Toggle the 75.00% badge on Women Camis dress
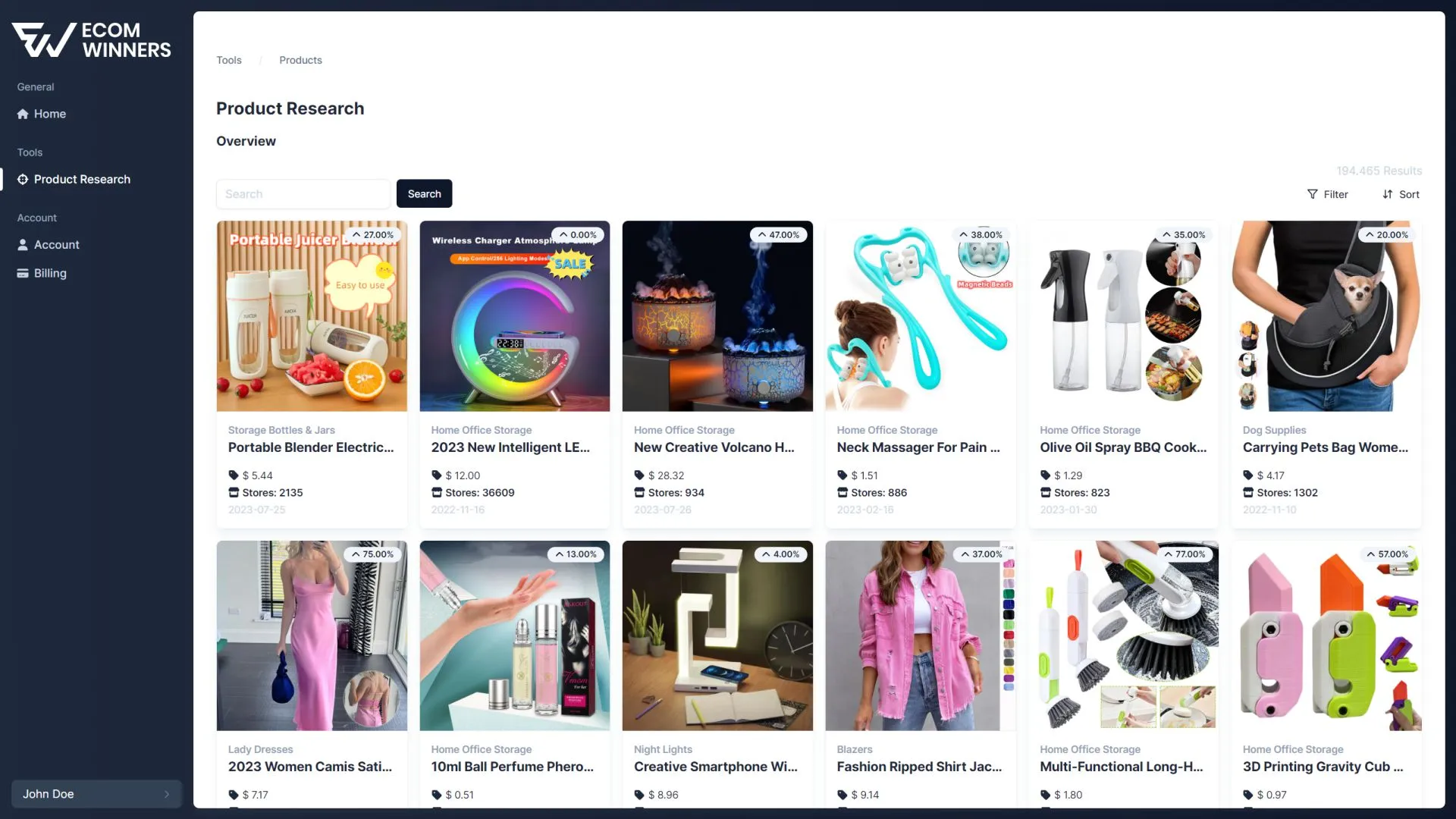1456x819 pixels. [x=371, y=554]
